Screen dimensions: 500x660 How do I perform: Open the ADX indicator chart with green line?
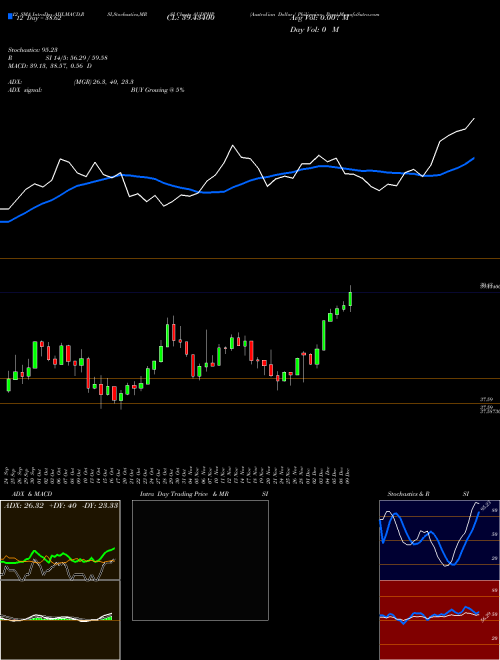[x=60, y=540]
